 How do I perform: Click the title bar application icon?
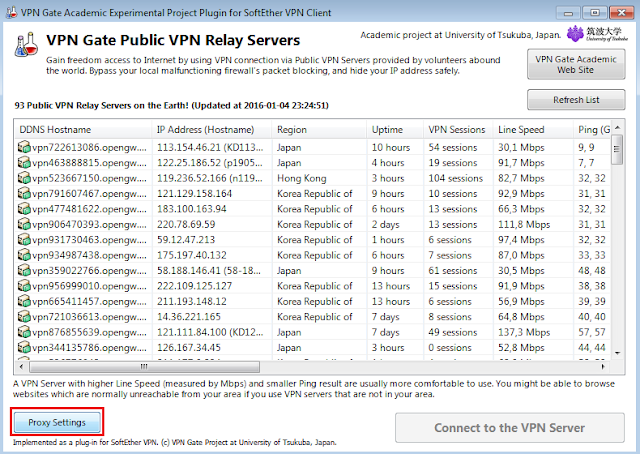coord(11,12)
